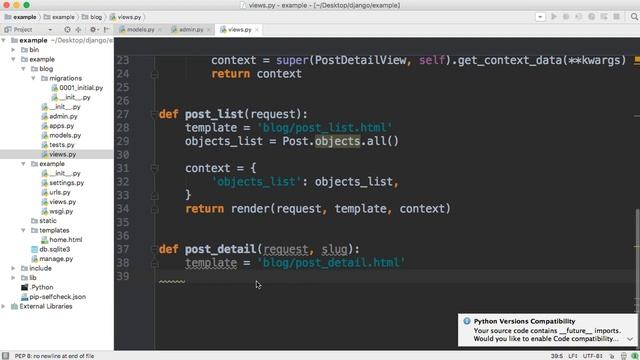Open the Project view dropdown
640x360 pixels.
click(x=50, y=30)
